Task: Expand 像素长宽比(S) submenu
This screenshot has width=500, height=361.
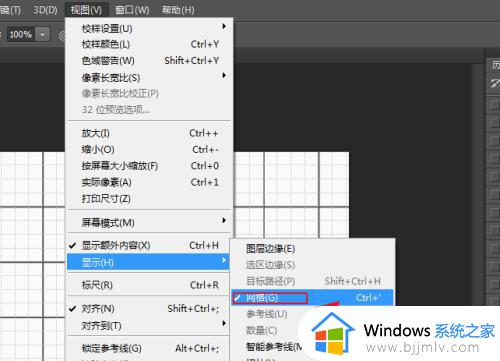Action: (x=149, y=77)
